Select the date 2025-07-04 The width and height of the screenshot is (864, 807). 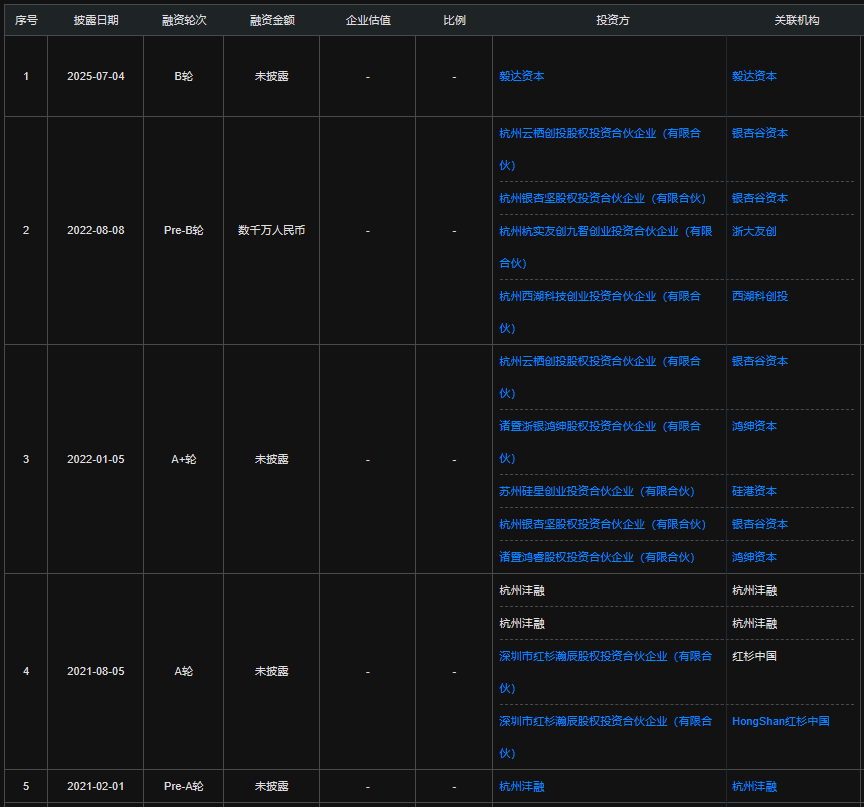[x=96, y=77]
